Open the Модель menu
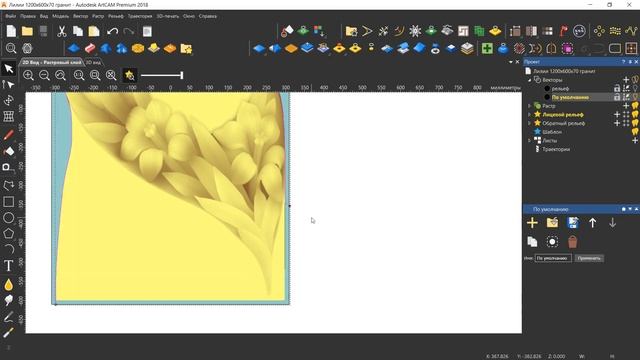The height and width of the screenshot is (360, 640). [60, 16]
